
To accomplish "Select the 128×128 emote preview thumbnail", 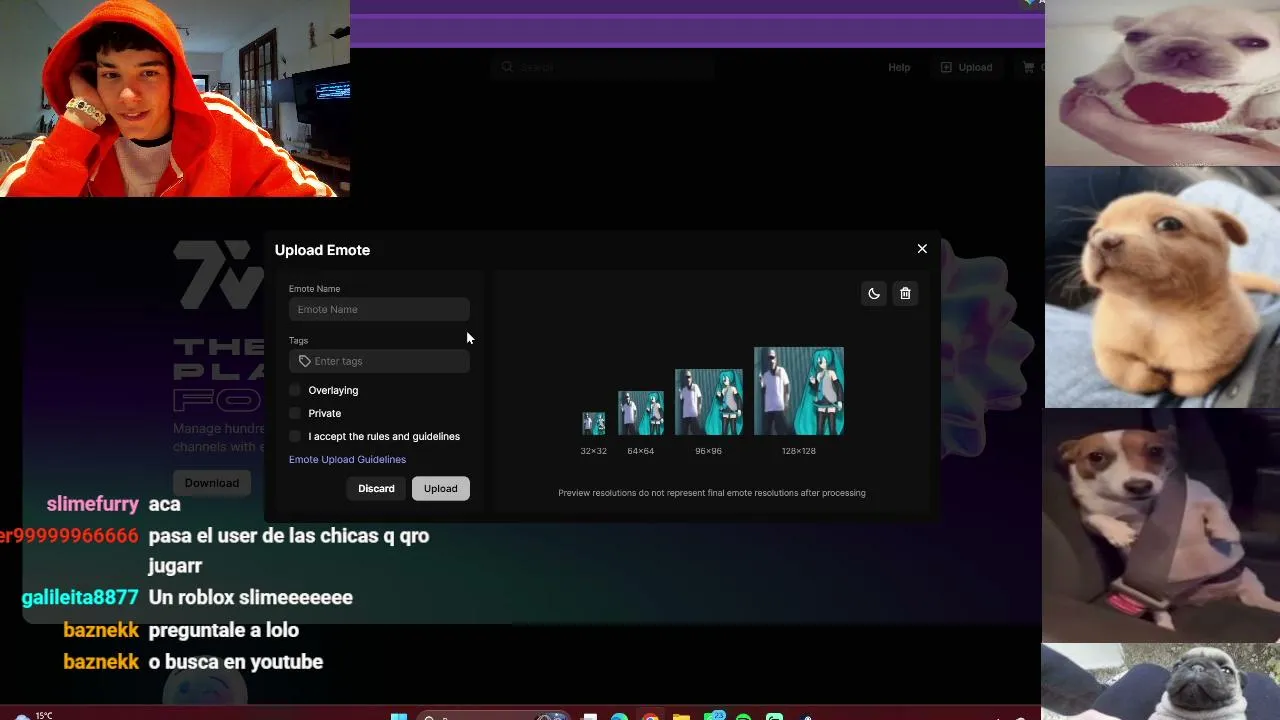I will click(x=799, y=391).
